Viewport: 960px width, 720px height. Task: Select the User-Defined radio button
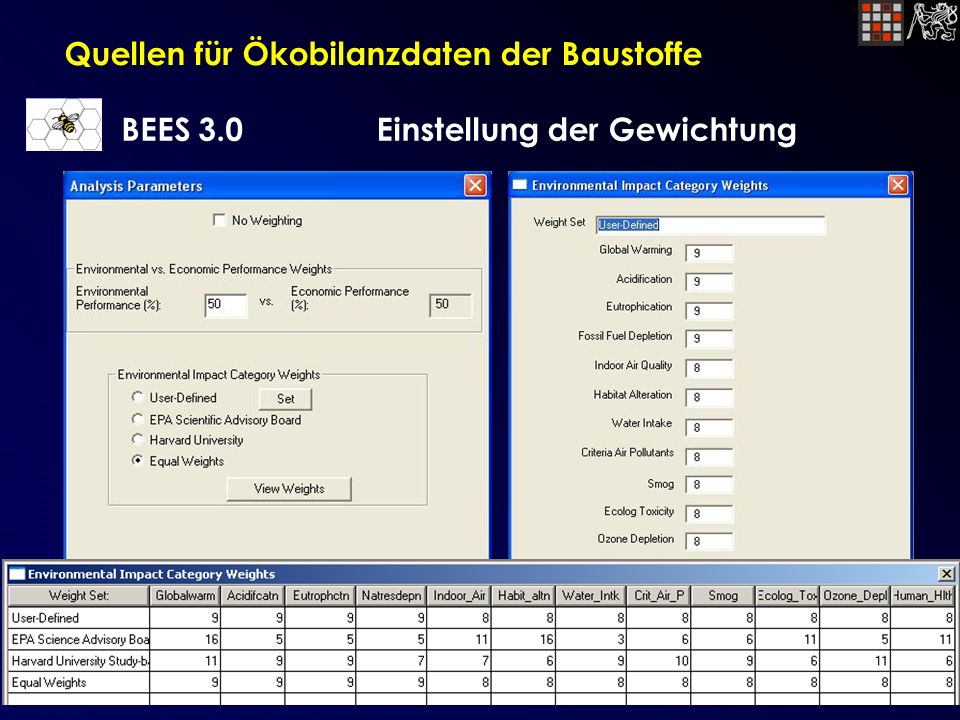pos(138,397)
